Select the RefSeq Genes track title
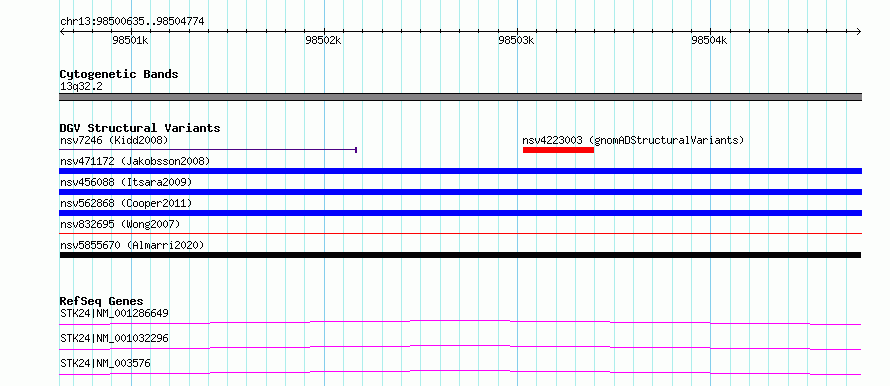The height and width of the screenshot is (386, 890). 102,301
